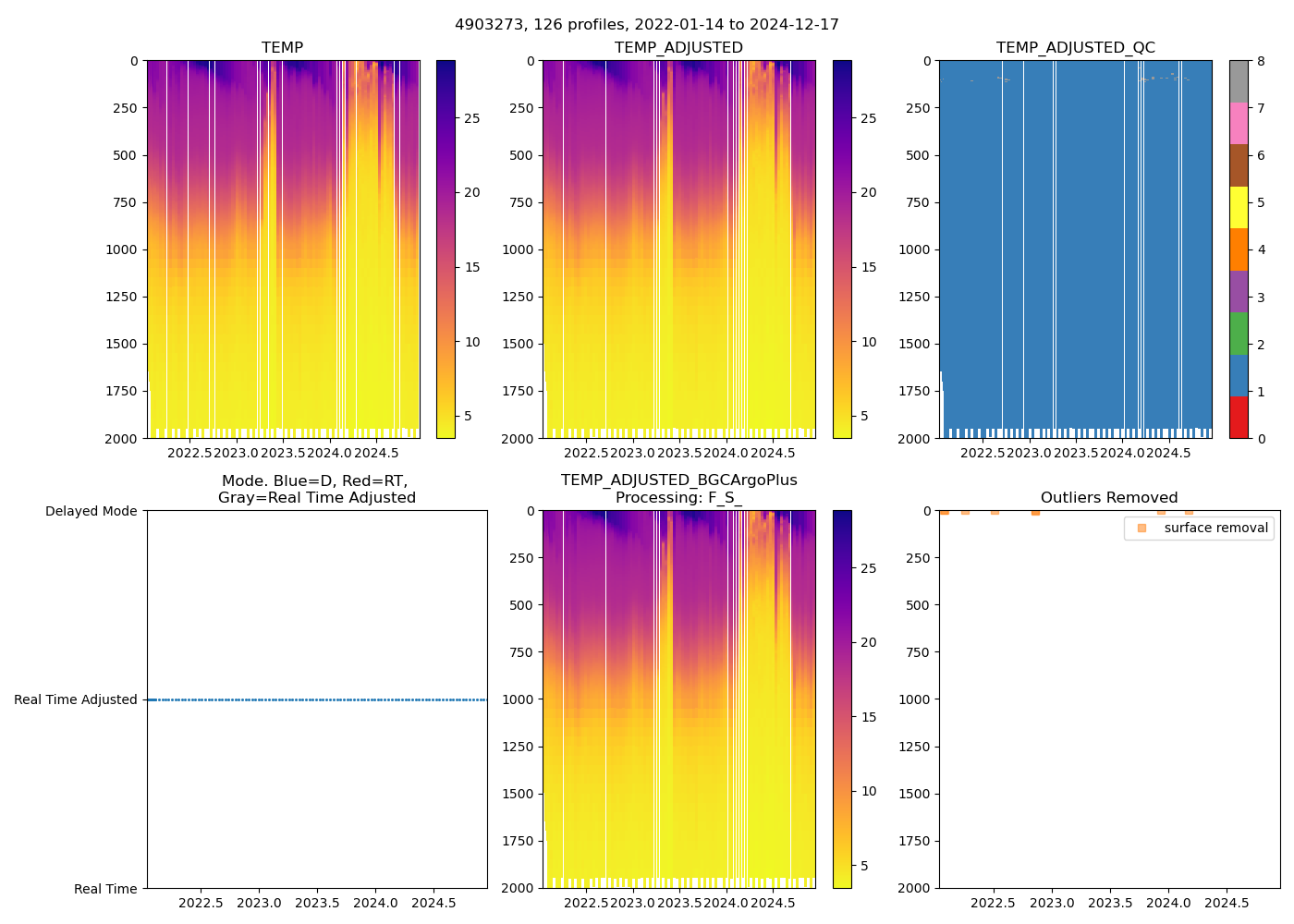
Task: Click the 'Delayed Mode' axis label
Action: pyautogui.click(x=91, y=511)
